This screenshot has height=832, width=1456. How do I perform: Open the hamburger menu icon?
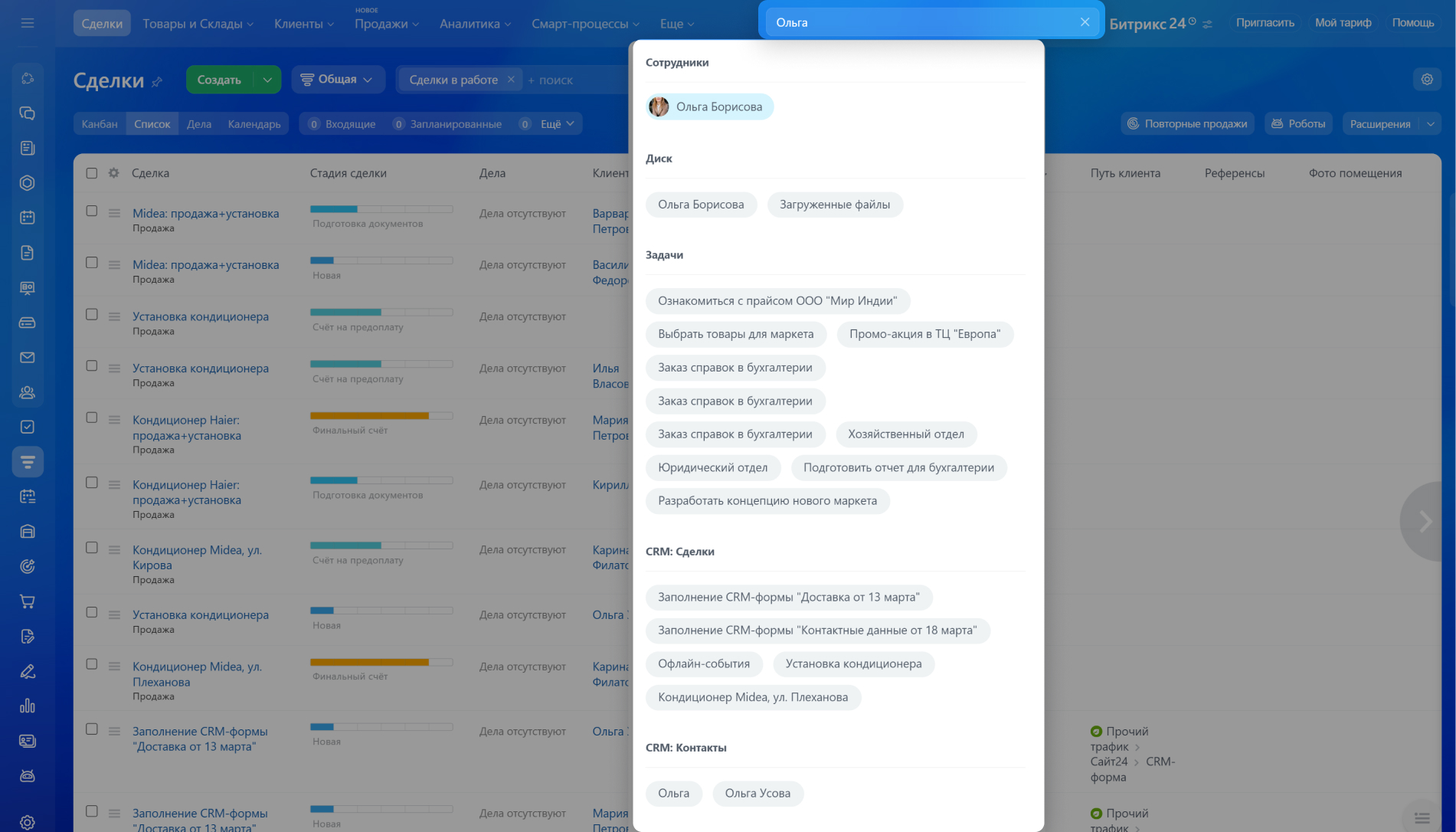coord(28,23)
